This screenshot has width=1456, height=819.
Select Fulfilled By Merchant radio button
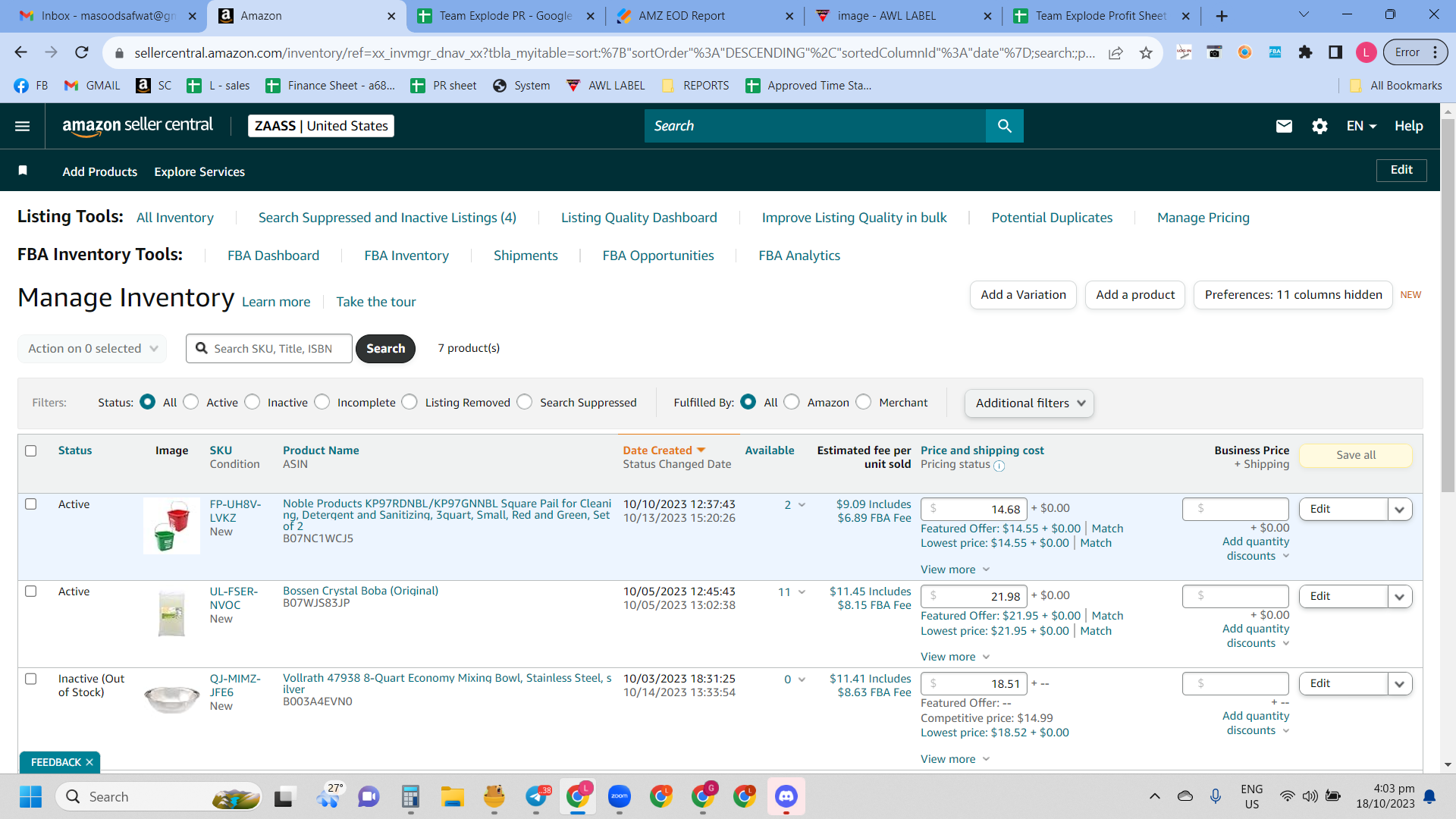point(864,402)
